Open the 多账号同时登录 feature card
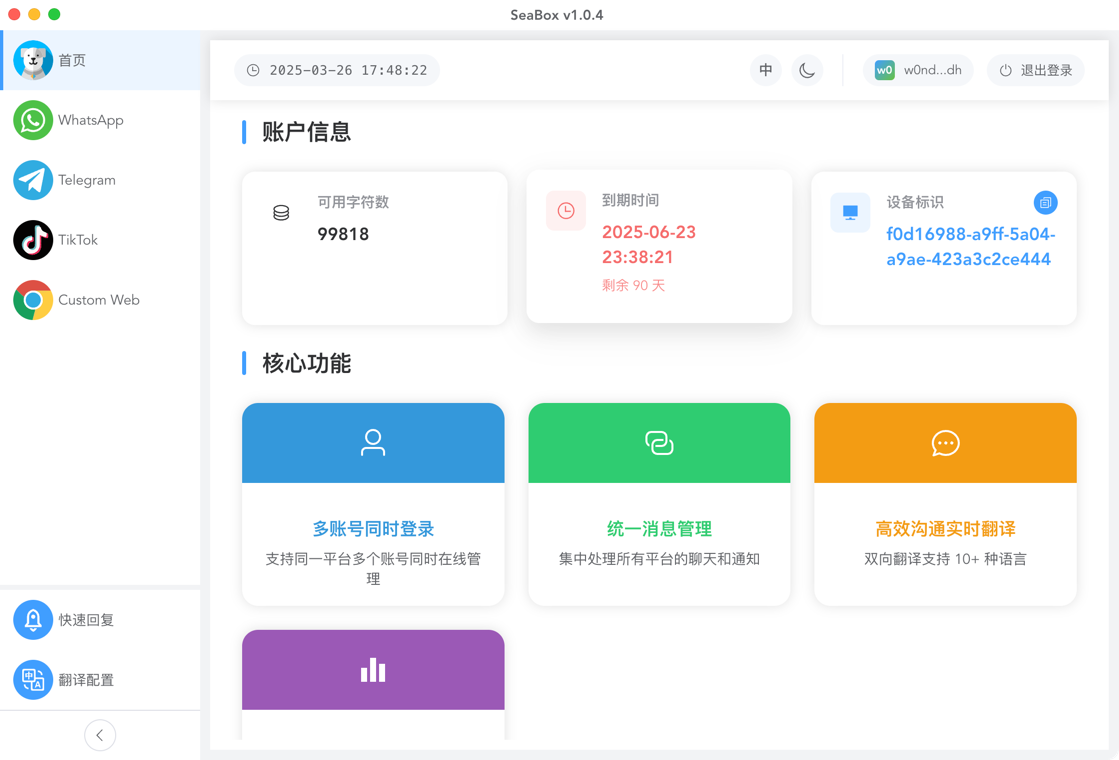This screenshot has width=1119, height=760. (x=373, y=505)
